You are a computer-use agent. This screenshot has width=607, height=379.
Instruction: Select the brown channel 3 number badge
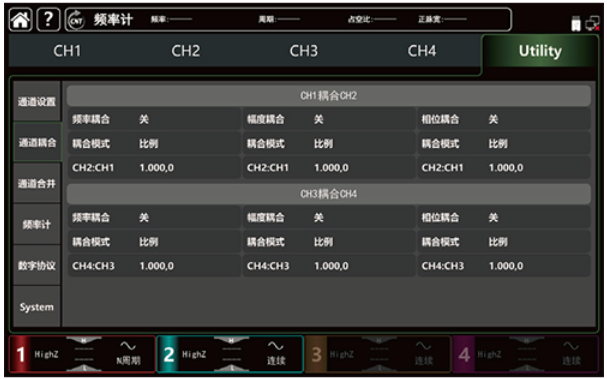pyautogui.click(x=316, y=355)
